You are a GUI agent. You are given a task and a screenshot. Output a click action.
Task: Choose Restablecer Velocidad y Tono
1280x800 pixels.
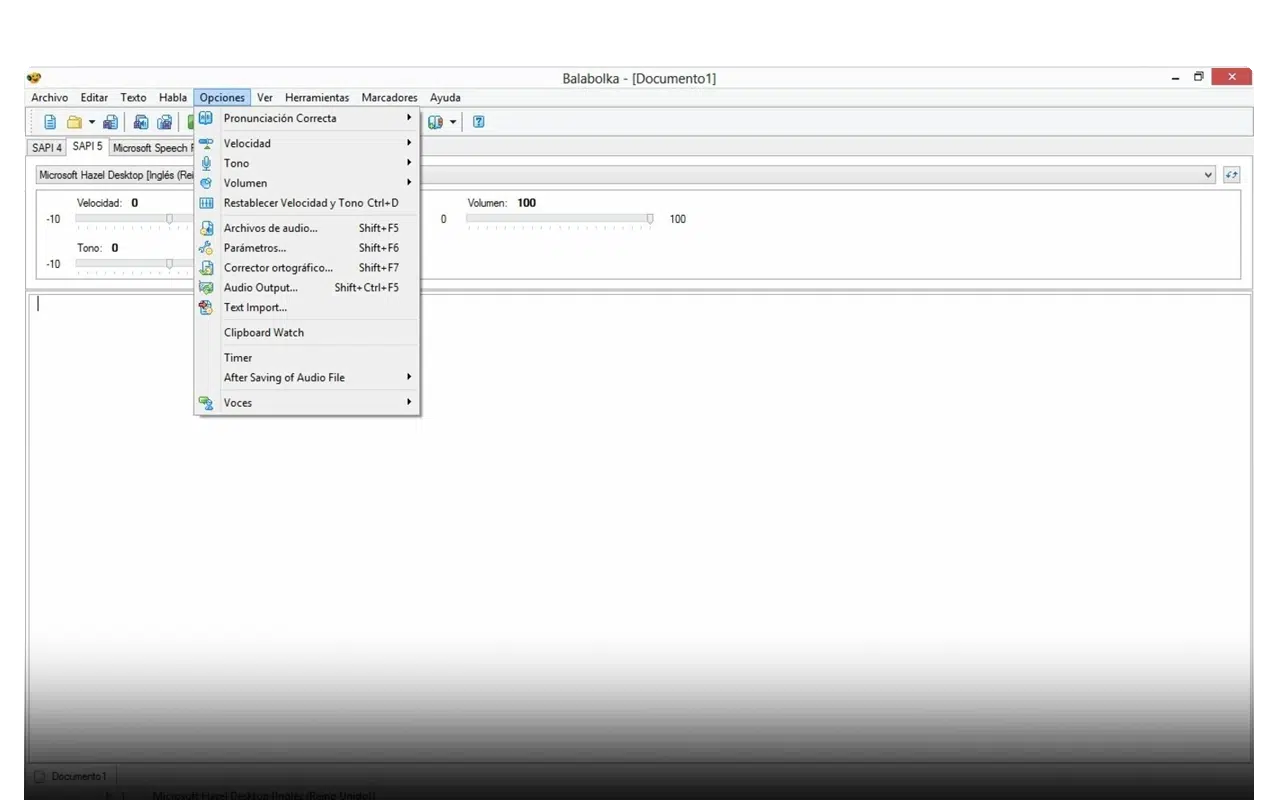[307, 203]
